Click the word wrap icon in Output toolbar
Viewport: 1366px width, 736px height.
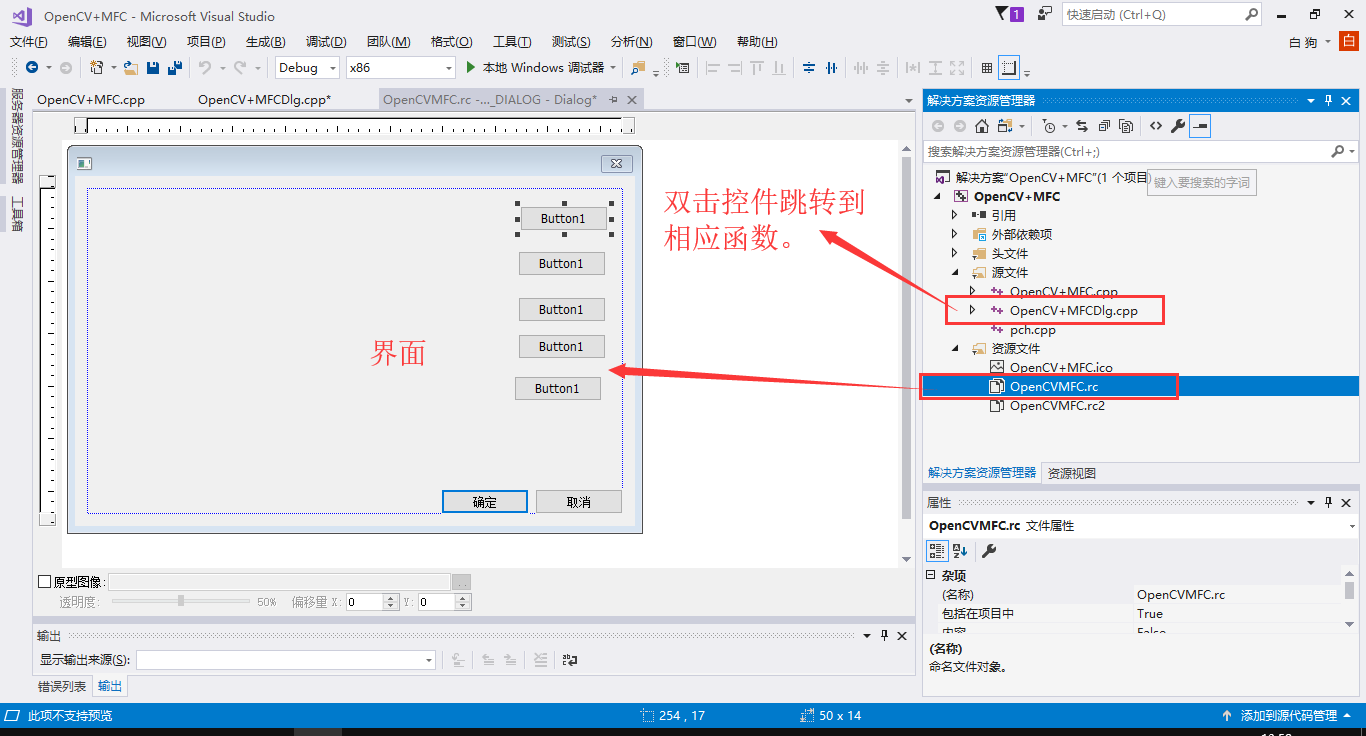(570, 660)
